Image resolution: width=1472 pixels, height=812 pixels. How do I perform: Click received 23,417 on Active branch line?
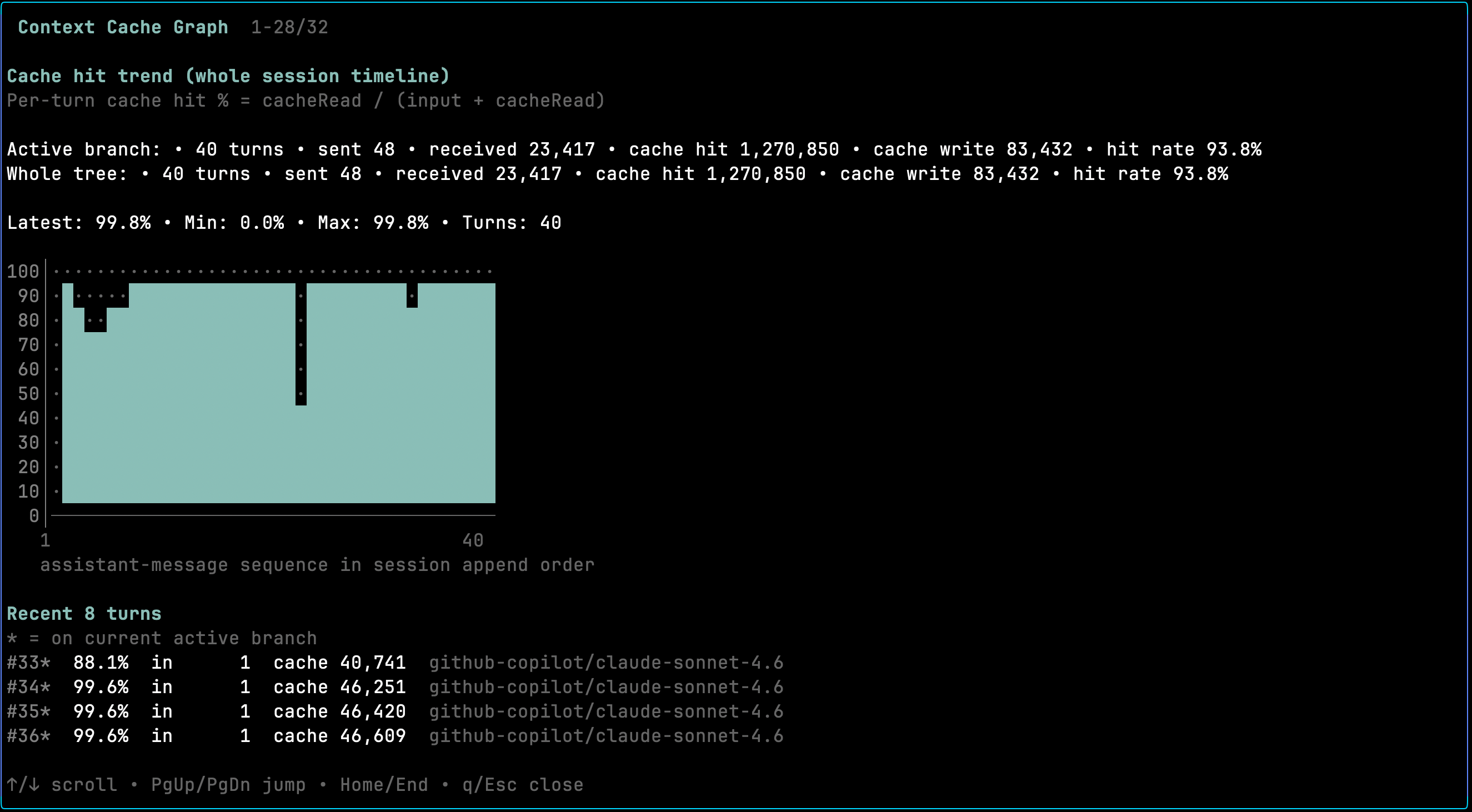pos(512,149)
